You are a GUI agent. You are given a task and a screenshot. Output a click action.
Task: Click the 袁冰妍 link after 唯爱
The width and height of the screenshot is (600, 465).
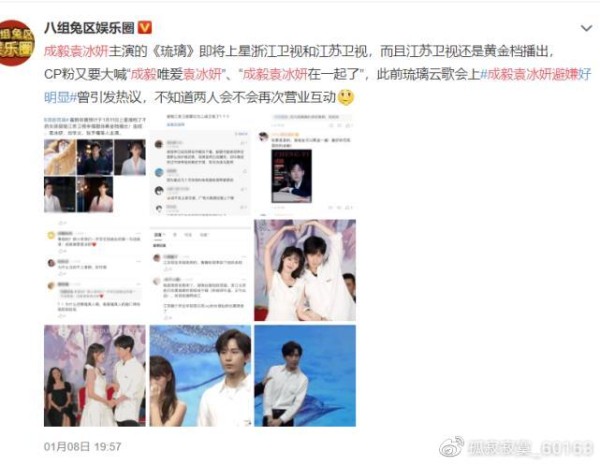pos(203,74)
